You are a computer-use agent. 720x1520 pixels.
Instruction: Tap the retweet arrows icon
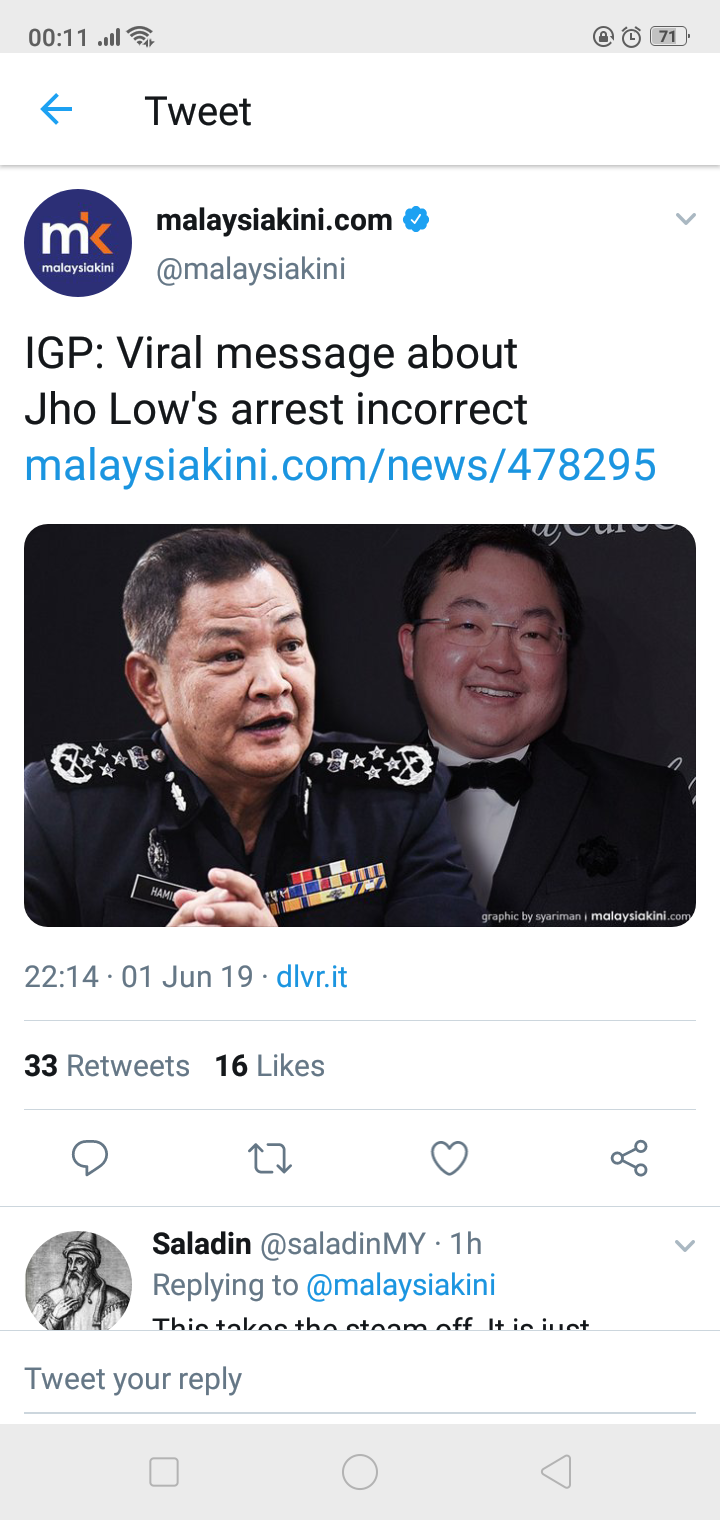(269, 1158)
